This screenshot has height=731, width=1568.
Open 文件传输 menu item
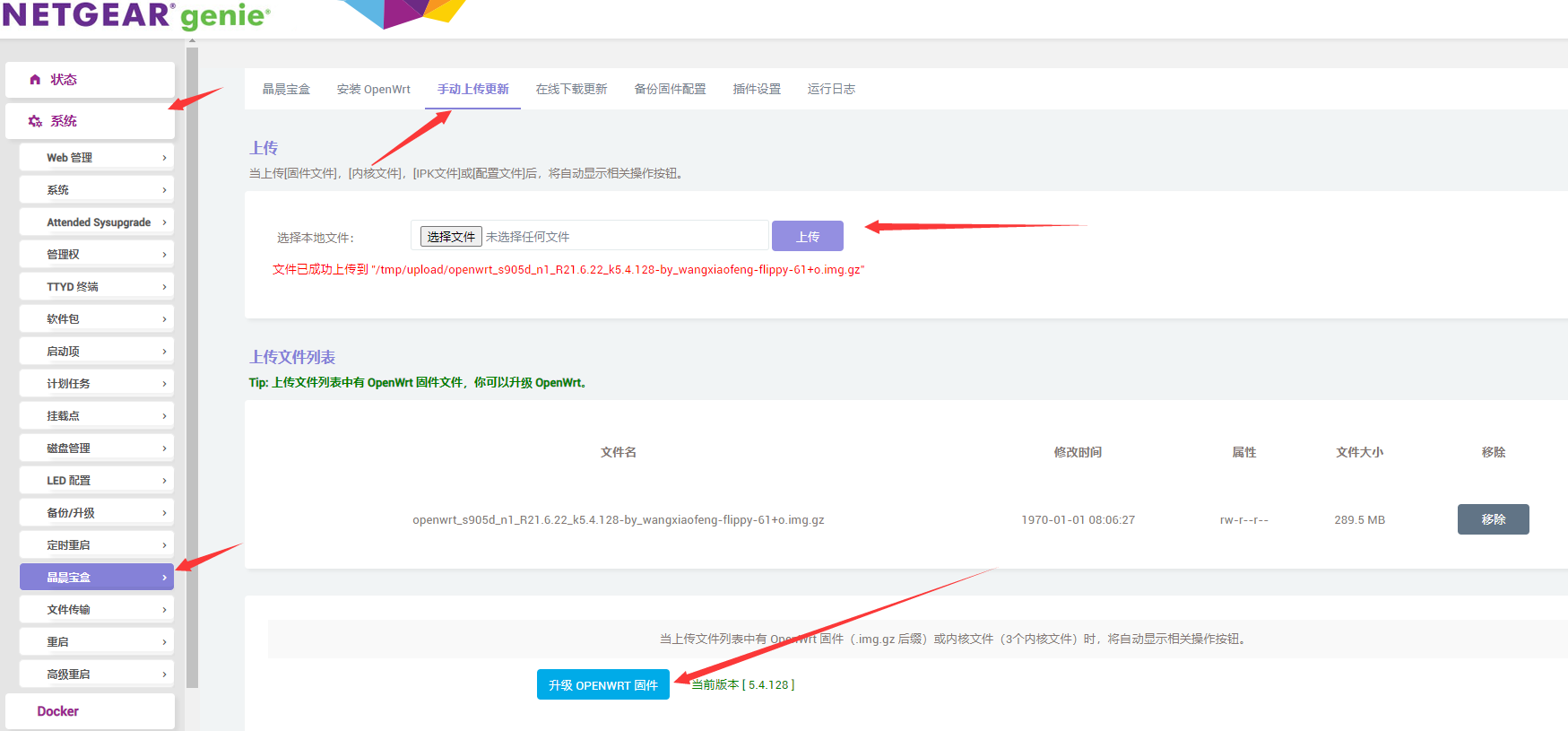97,609
